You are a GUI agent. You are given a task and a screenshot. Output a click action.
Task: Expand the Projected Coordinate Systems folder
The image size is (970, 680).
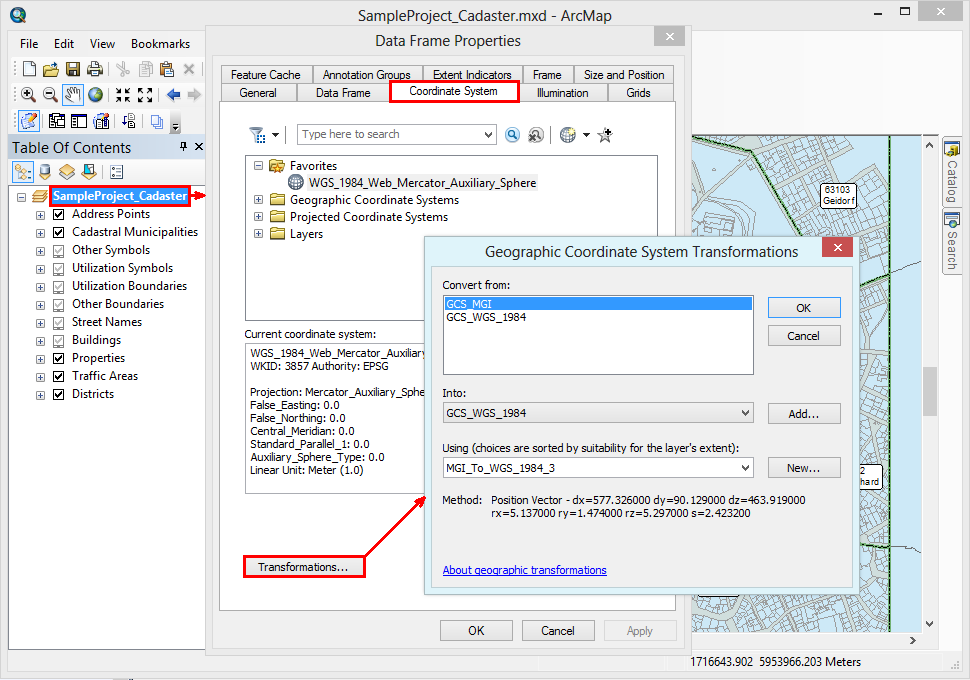(258, 216)
